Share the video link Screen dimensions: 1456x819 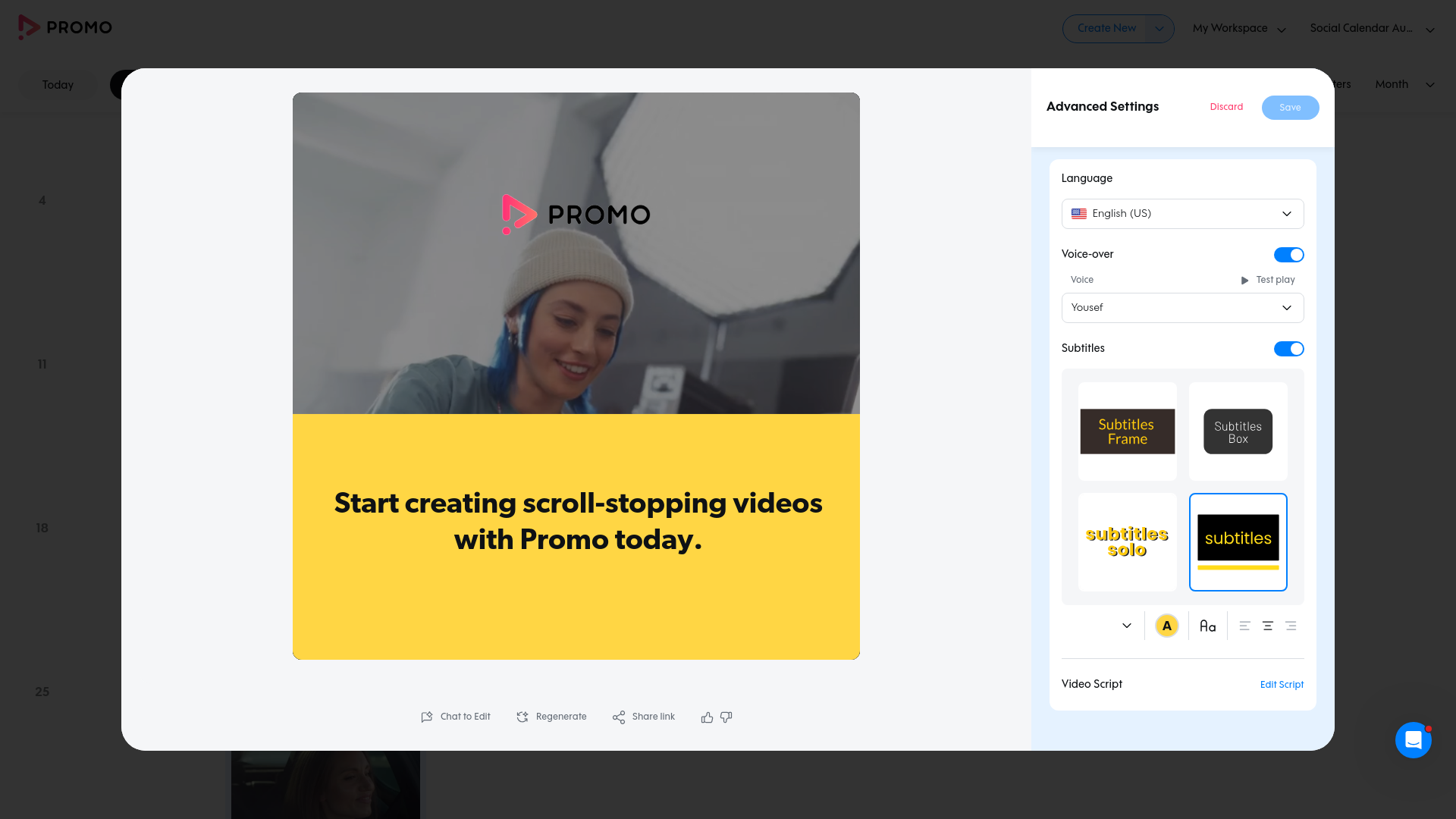(x=644, y=717)
